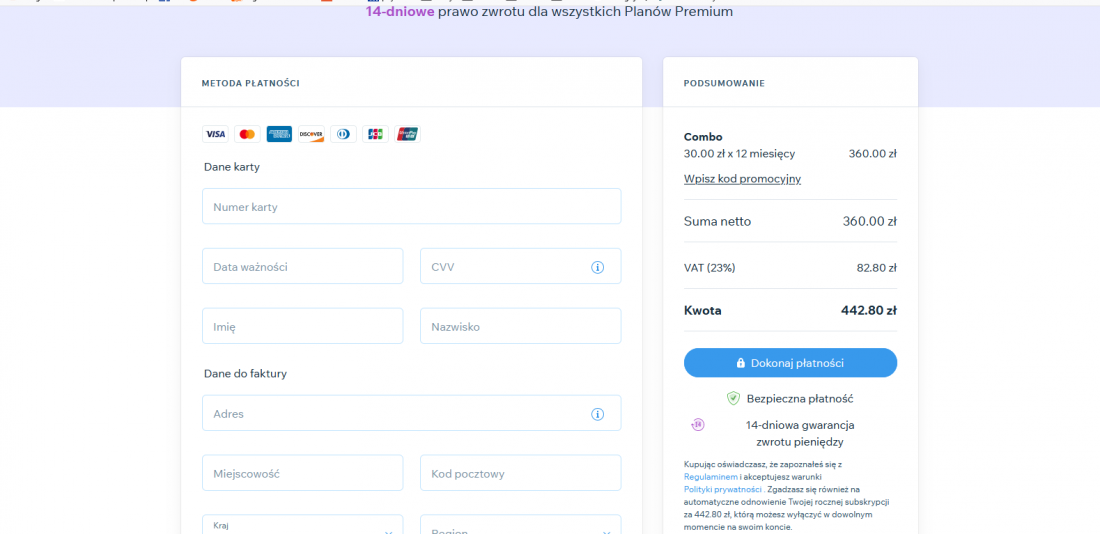The image size is (1100, 534).
Task: Click the Visa card icon
Action: (215, 134)
